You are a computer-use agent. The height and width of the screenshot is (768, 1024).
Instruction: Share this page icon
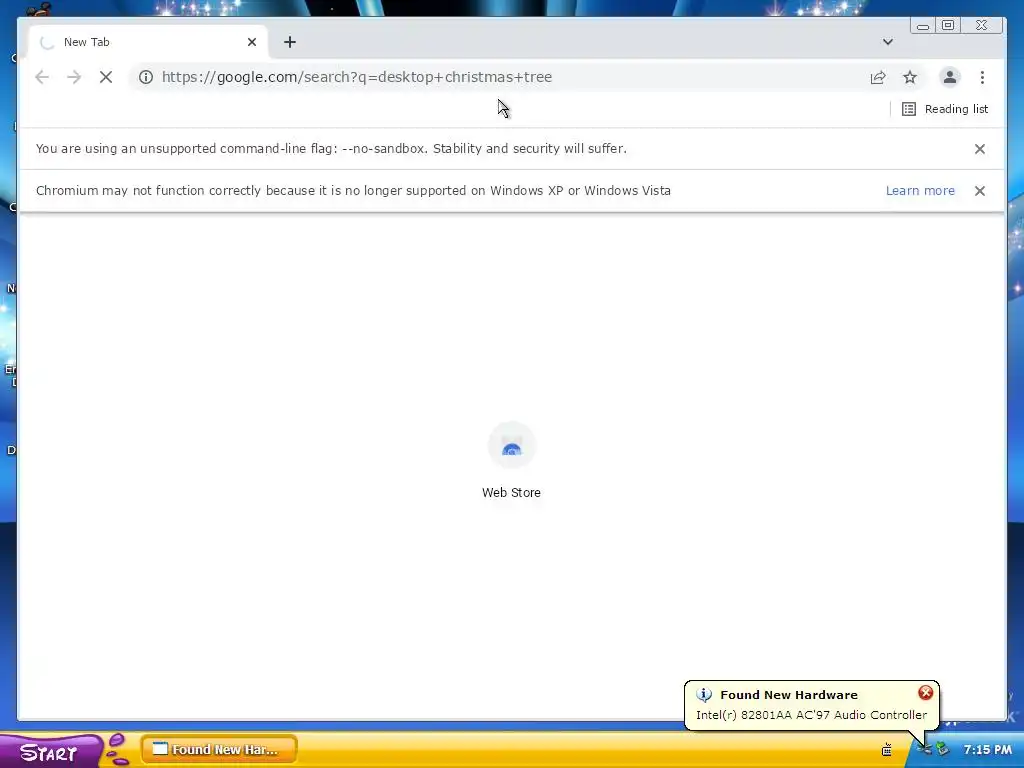(878, 77)
